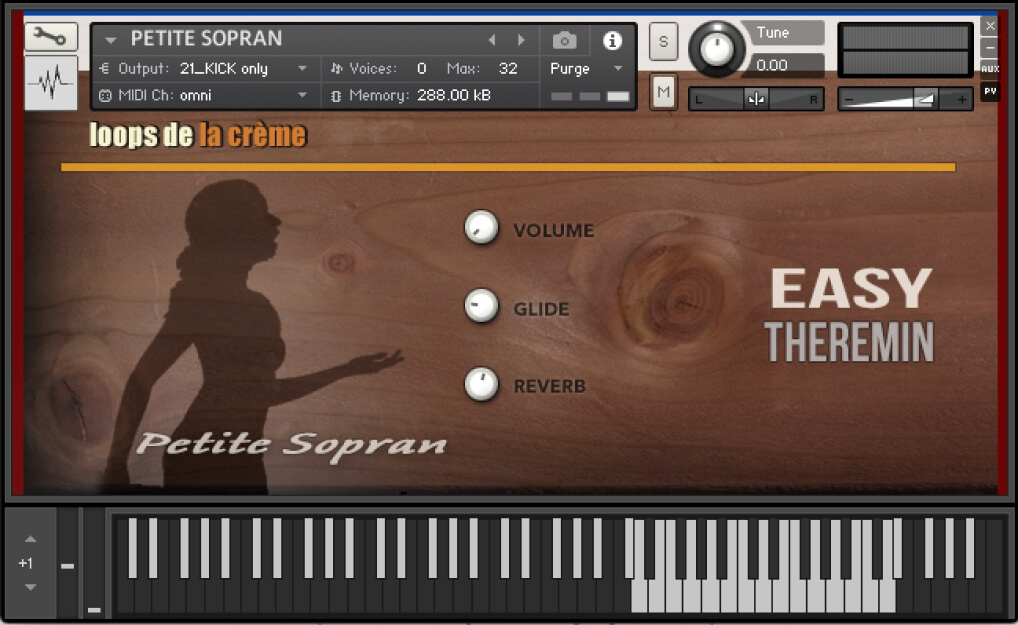Mute the instrument with M button

point(663,92)
